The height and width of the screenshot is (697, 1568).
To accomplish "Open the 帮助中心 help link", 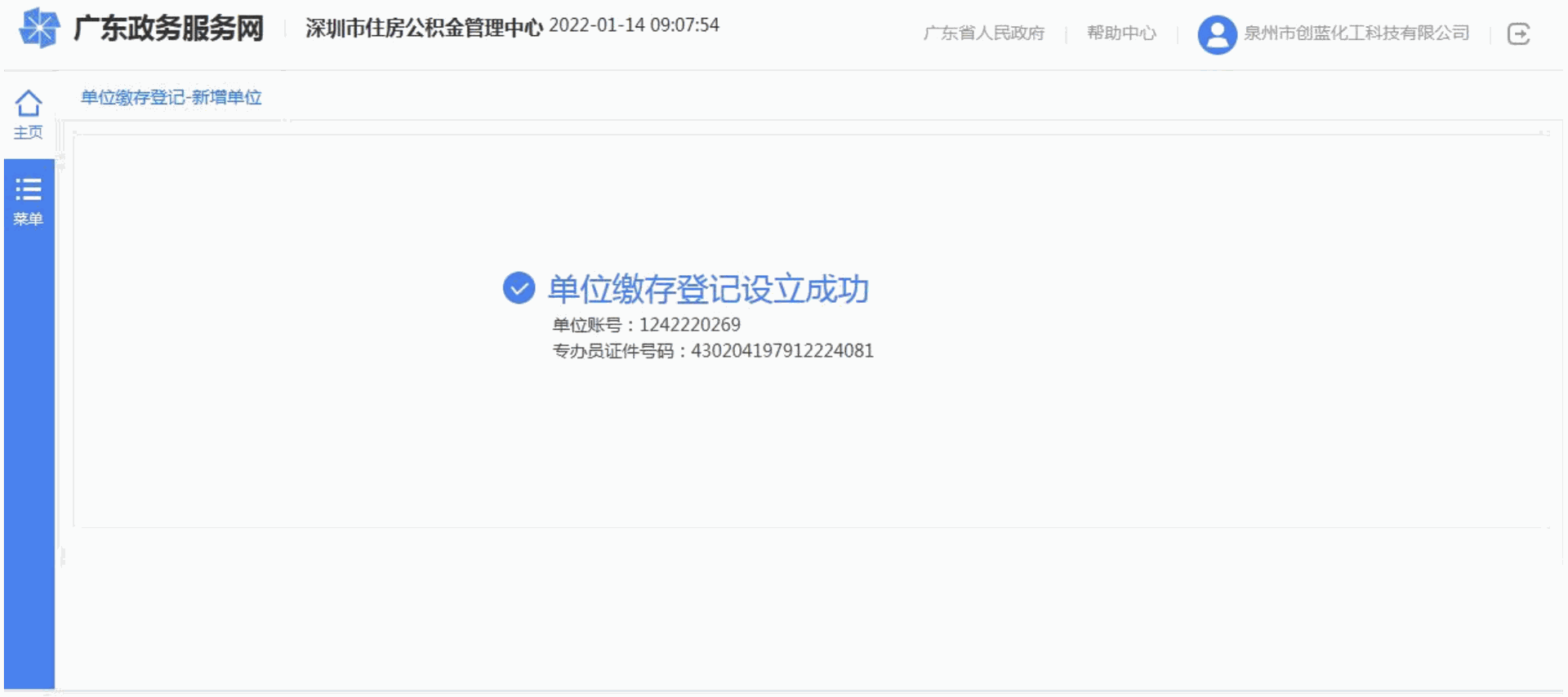I will click(1121, 33).
